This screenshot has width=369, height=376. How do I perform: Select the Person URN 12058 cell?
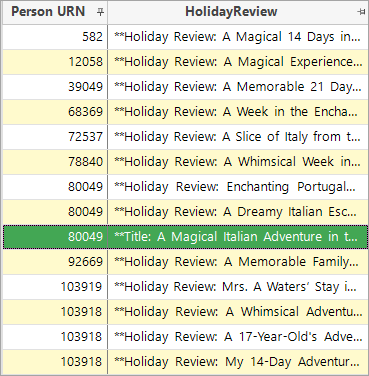point(55,62)
